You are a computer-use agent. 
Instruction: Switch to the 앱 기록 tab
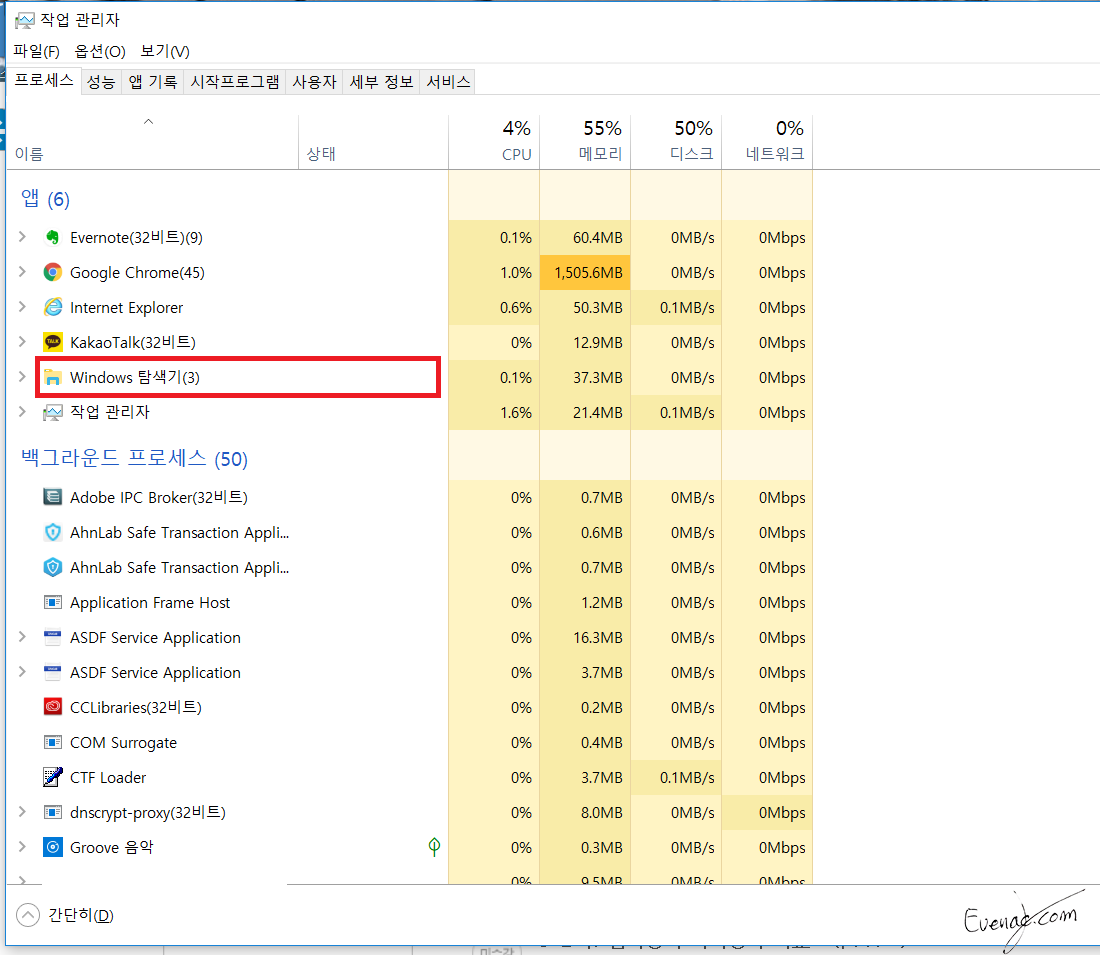(x=153, y=82)
